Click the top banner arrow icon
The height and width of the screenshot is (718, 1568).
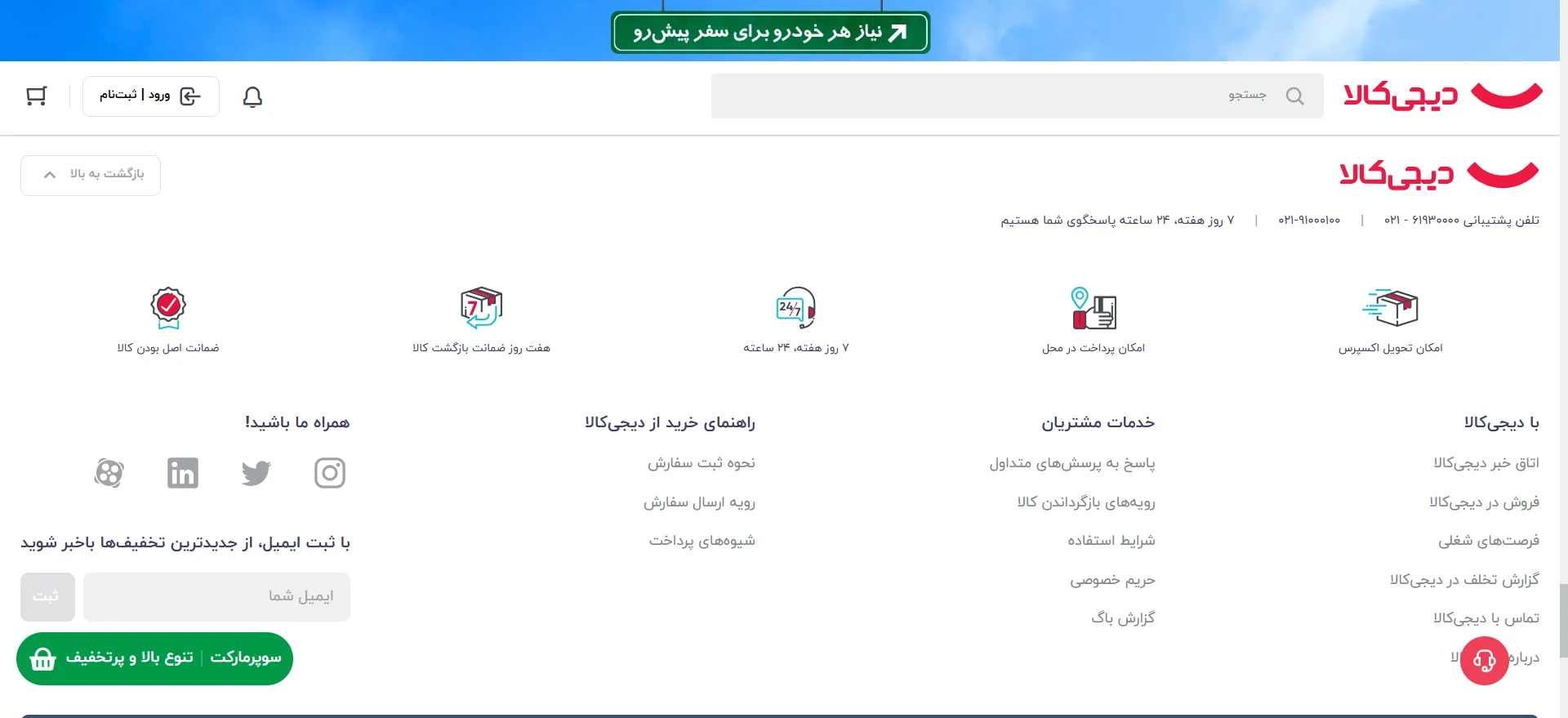(898, 33)
